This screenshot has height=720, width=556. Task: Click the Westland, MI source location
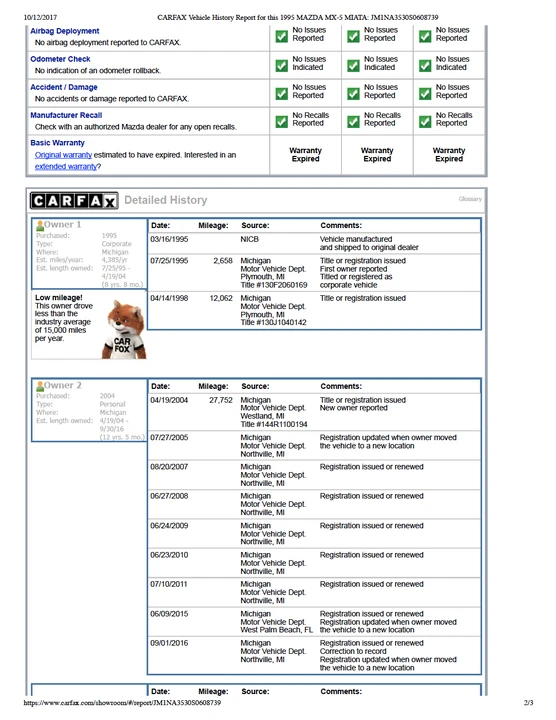click(x=262, y=416)
